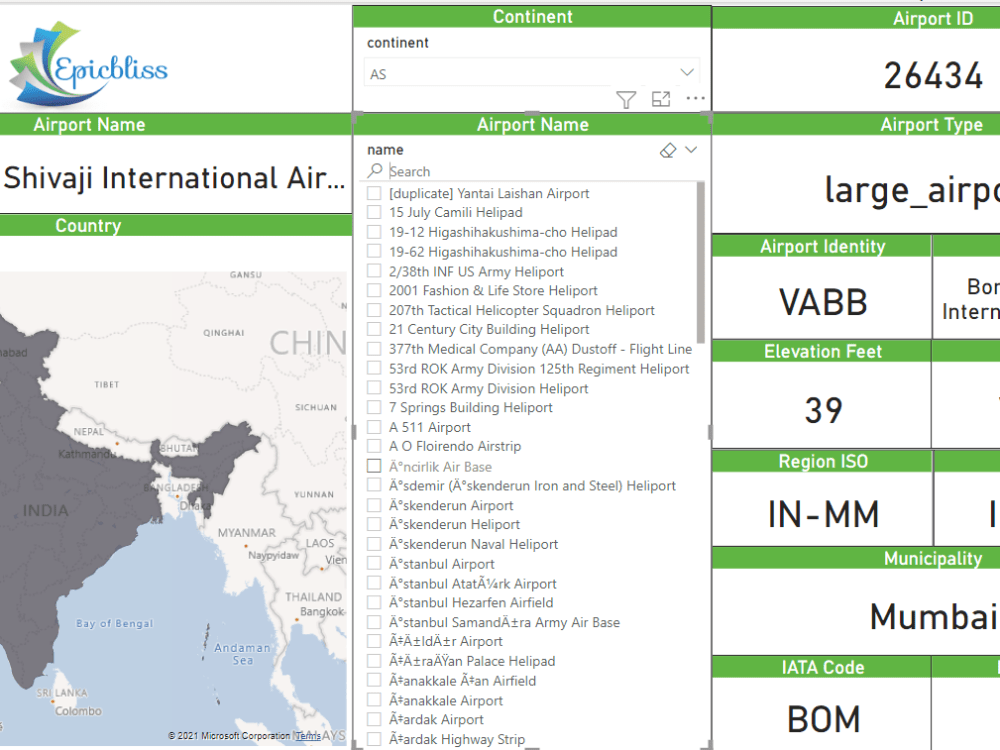Screen dimensions: 1000x750
Task: Click the Region ISO value IN-MM
Action: 823,514
